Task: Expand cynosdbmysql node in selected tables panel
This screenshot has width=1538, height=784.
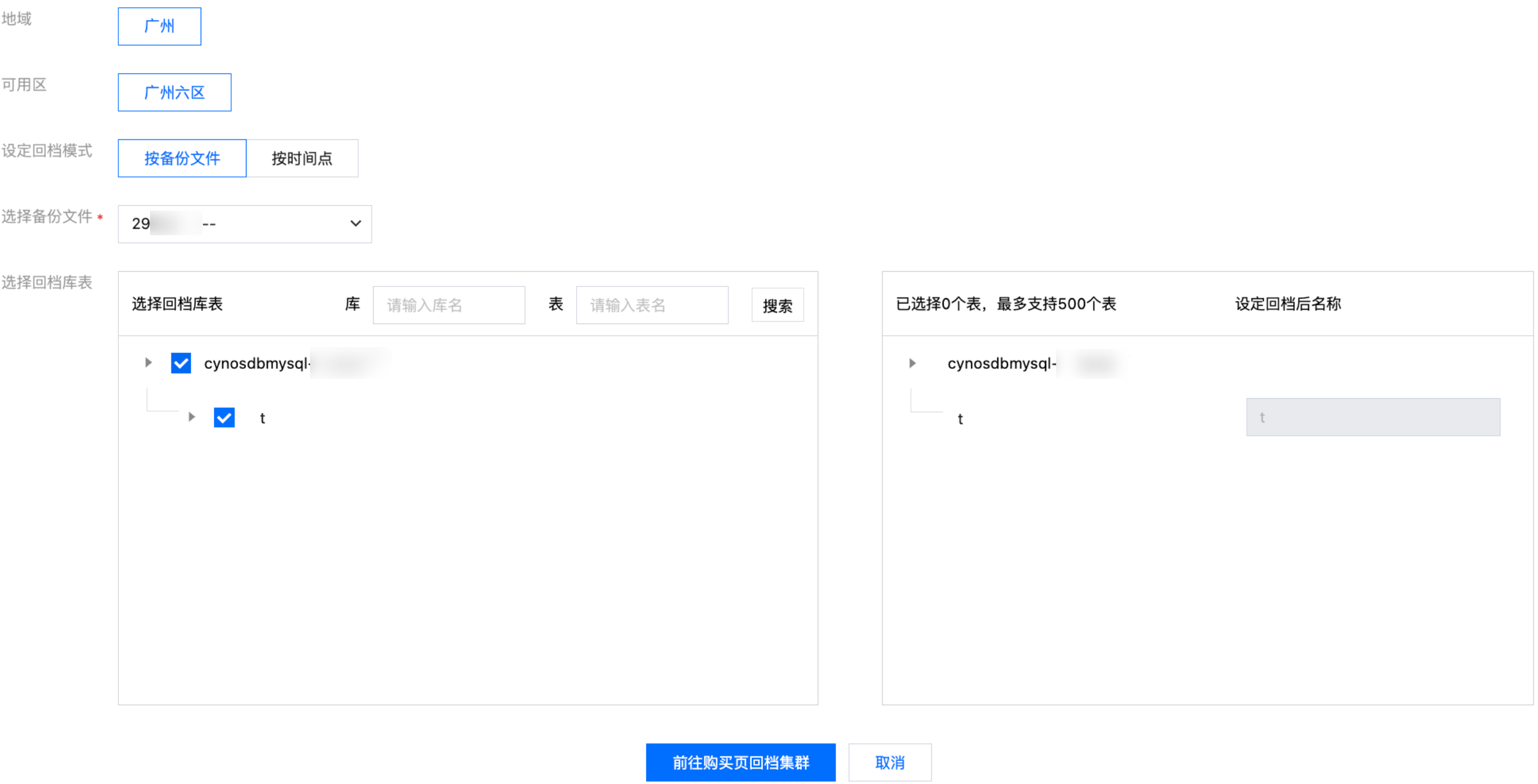Action: [x=912, y=363]
